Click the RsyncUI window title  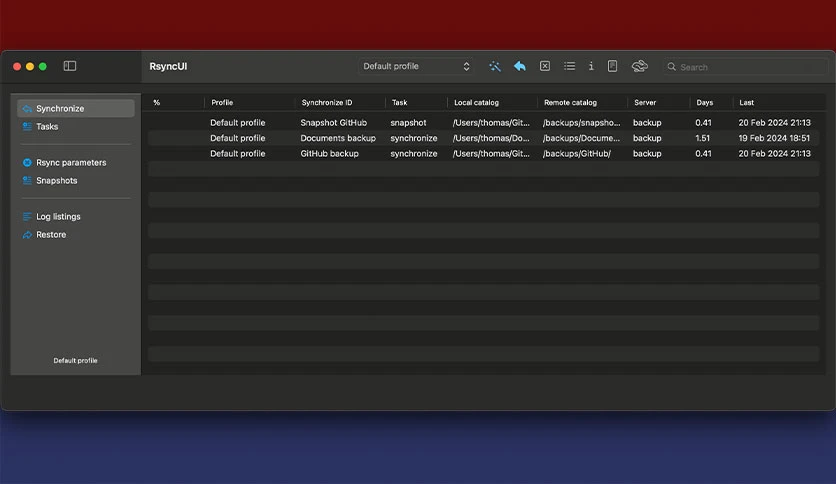168,67
